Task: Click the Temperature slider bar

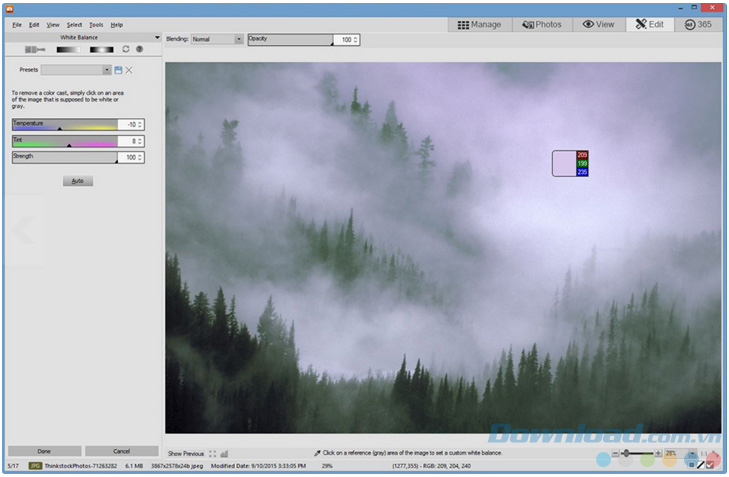Action: (64, 125)
